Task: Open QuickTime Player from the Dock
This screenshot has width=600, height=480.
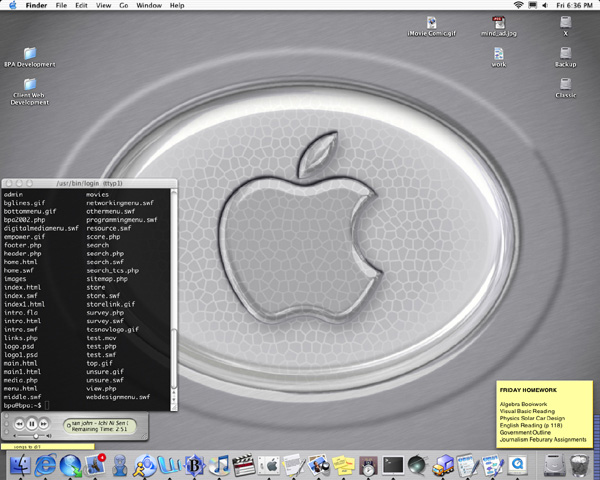Action: (x=517, y=465)
